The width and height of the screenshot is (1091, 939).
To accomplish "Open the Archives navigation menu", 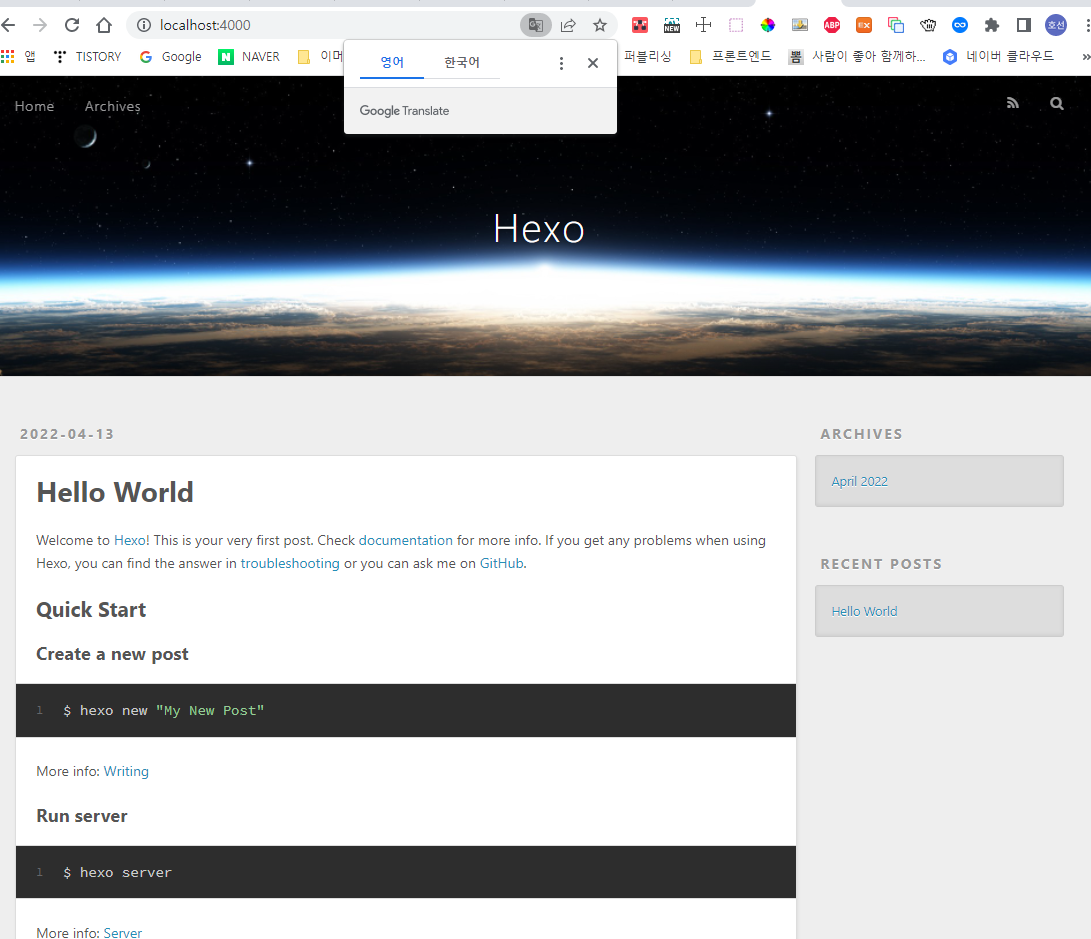I will (x=112, y=106).
